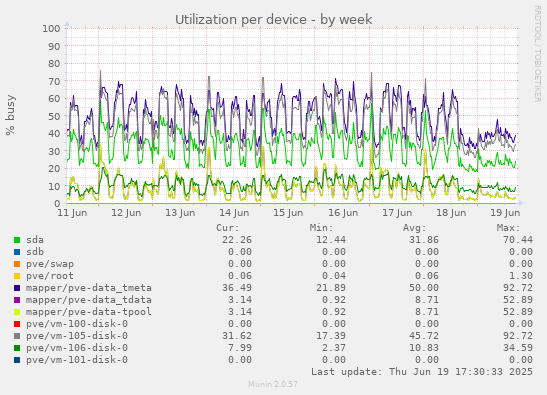The height and width of the screenshot is (395, 547).
Task: Click the '15 Jun' x-axis date label
Action: point(288,213)
